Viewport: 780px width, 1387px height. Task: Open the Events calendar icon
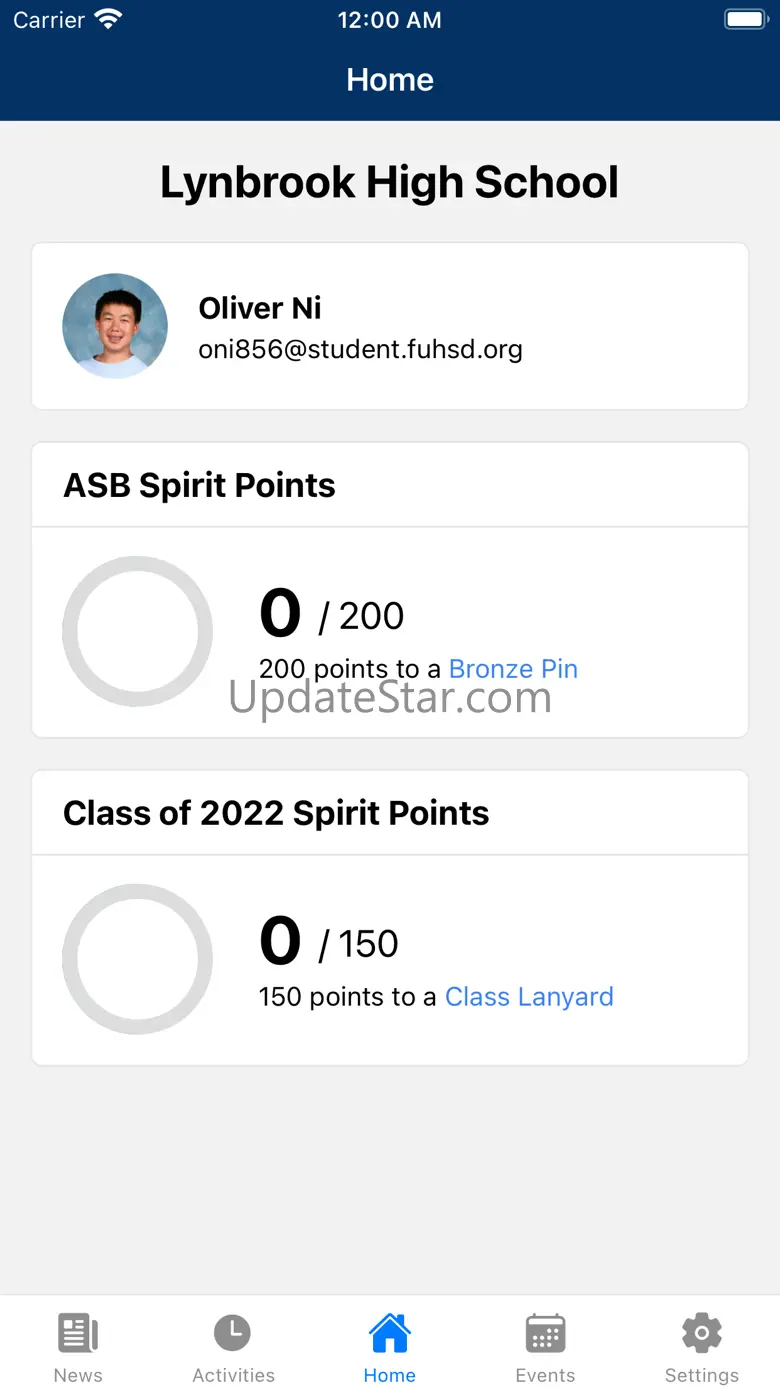(x=545, y=1333)
